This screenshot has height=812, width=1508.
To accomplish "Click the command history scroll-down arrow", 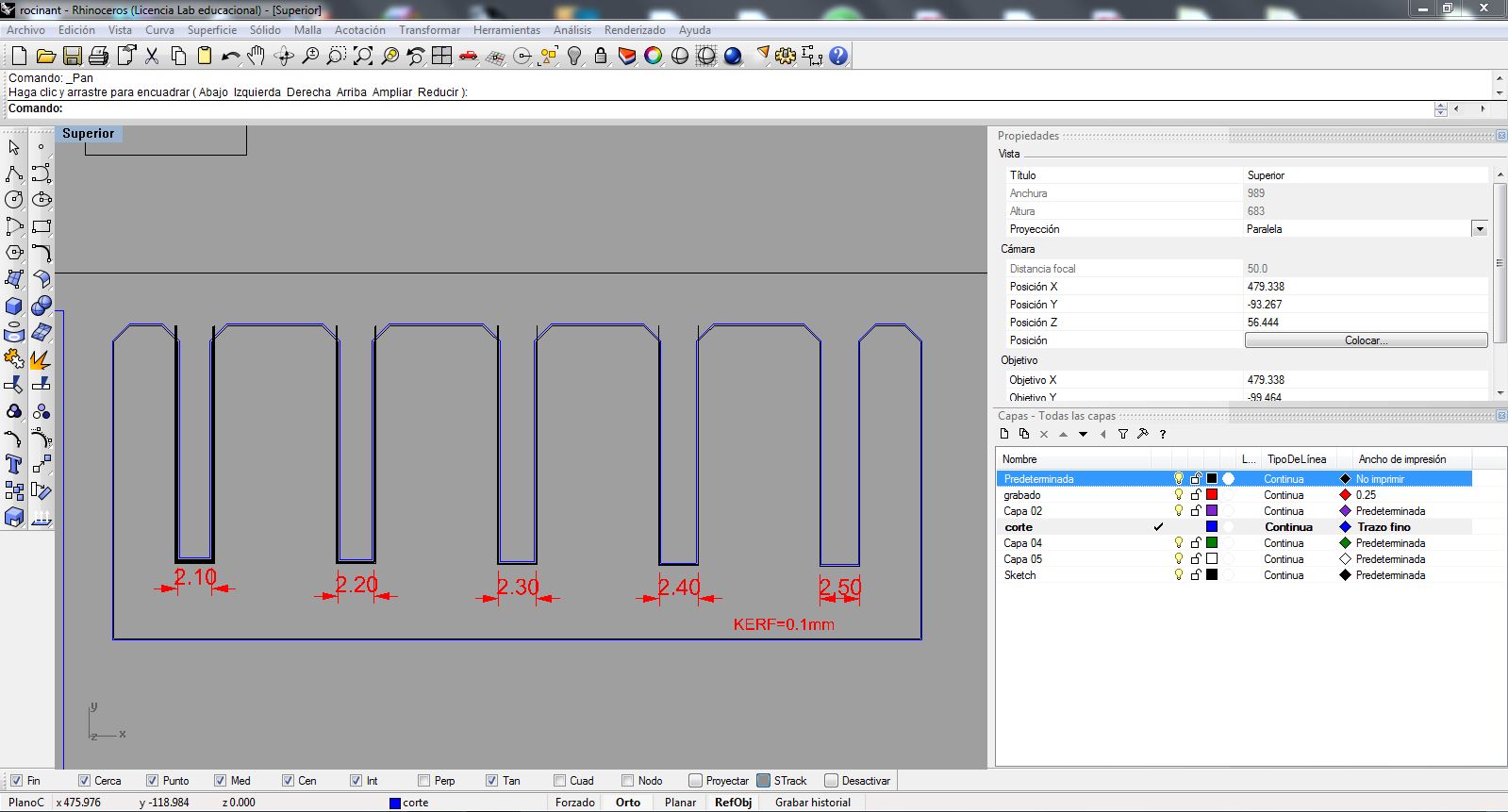I will point(1500,92).
